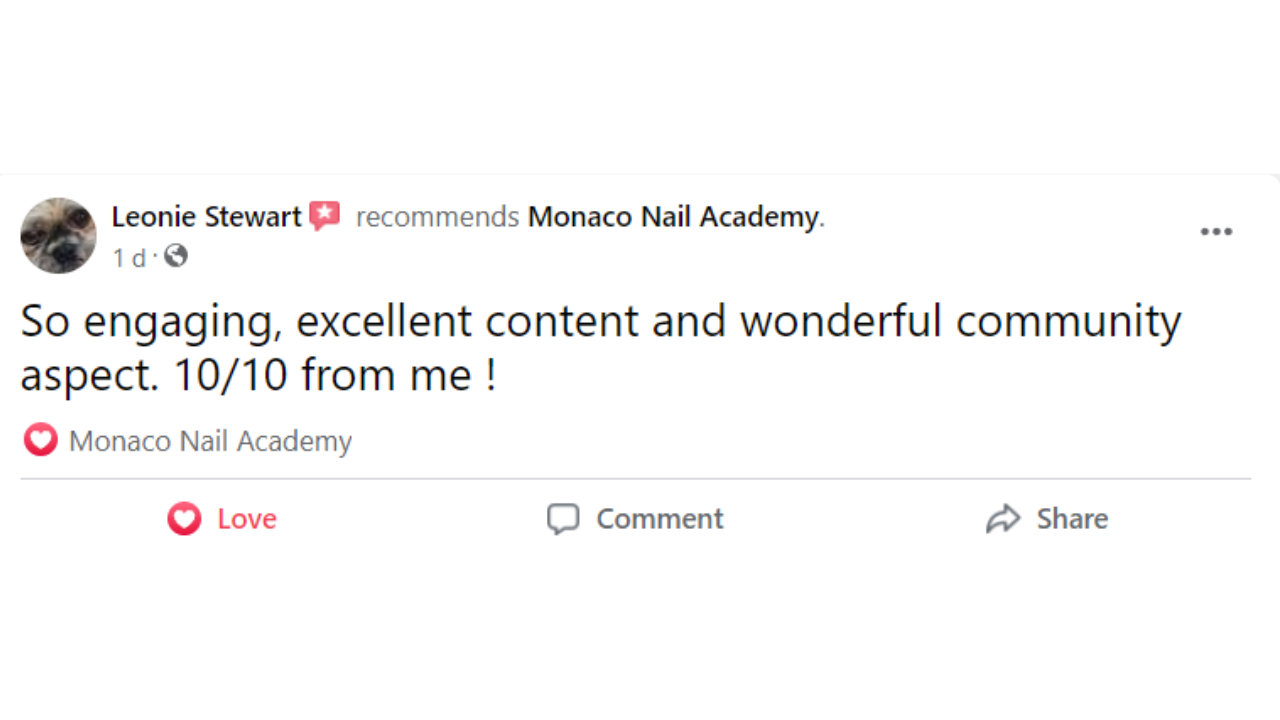Click the Comment speech bubble icon
1280x720 pixels.
(x=563, y=519)
